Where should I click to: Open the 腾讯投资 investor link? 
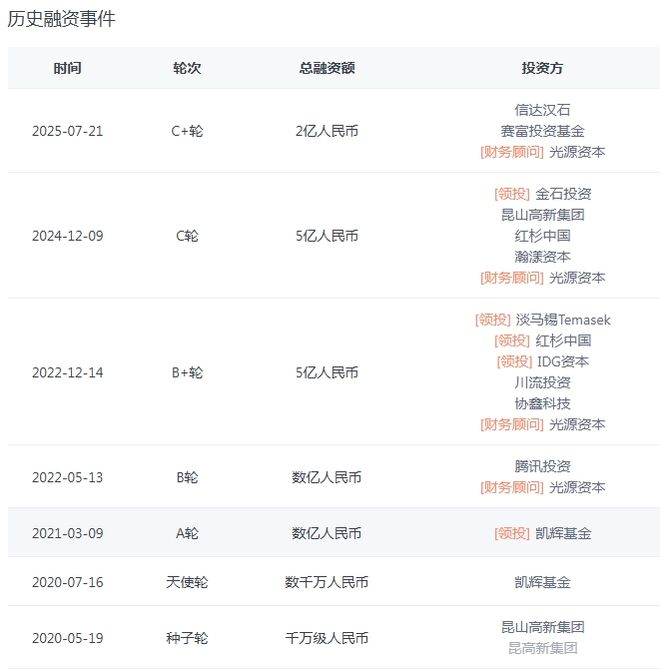click(542, 467)
